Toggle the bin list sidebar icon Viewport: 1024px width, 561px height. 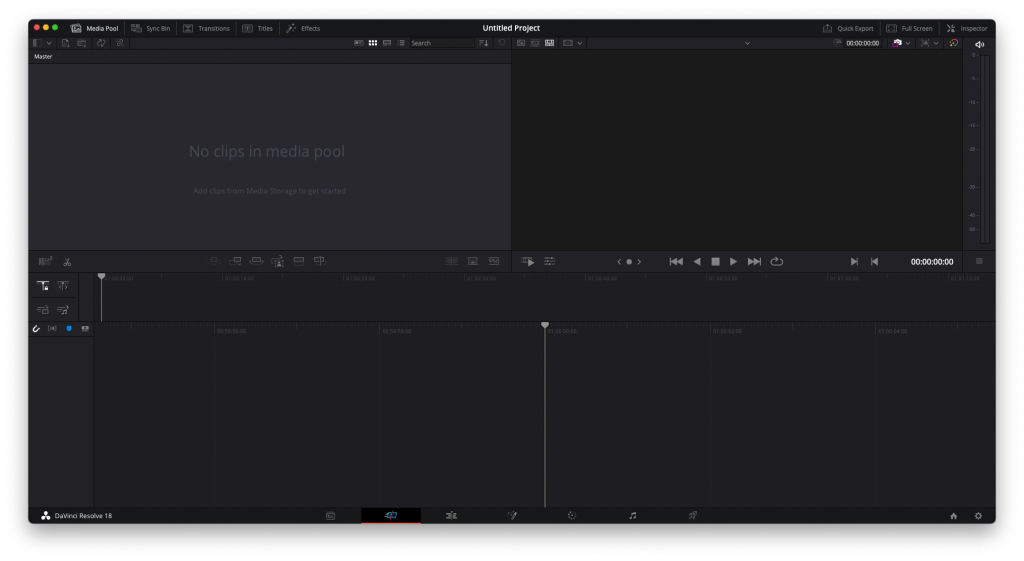tap(37, 43)
